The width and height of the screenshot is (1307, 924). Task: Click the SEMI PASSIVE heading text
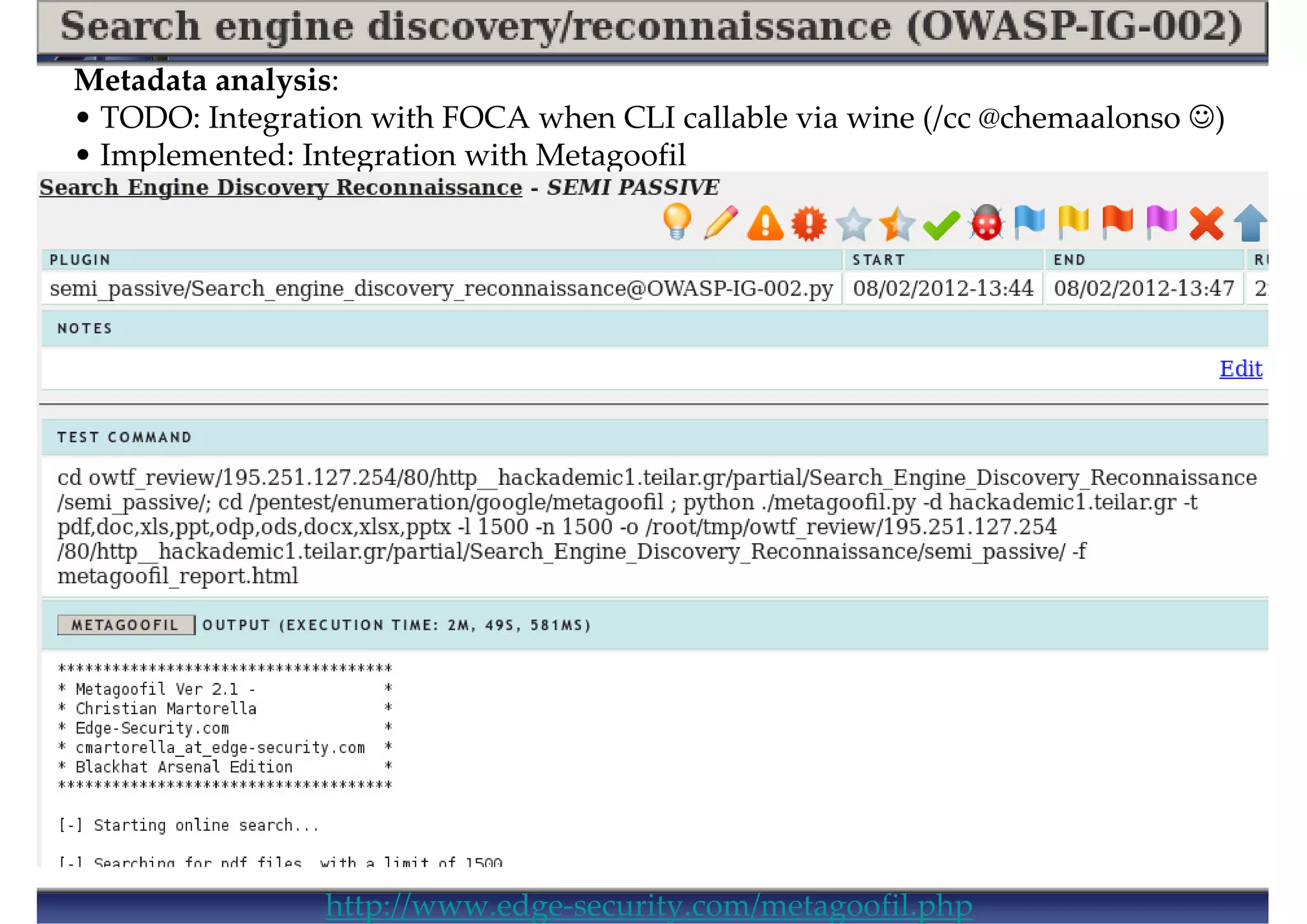(x=632, y=187)
